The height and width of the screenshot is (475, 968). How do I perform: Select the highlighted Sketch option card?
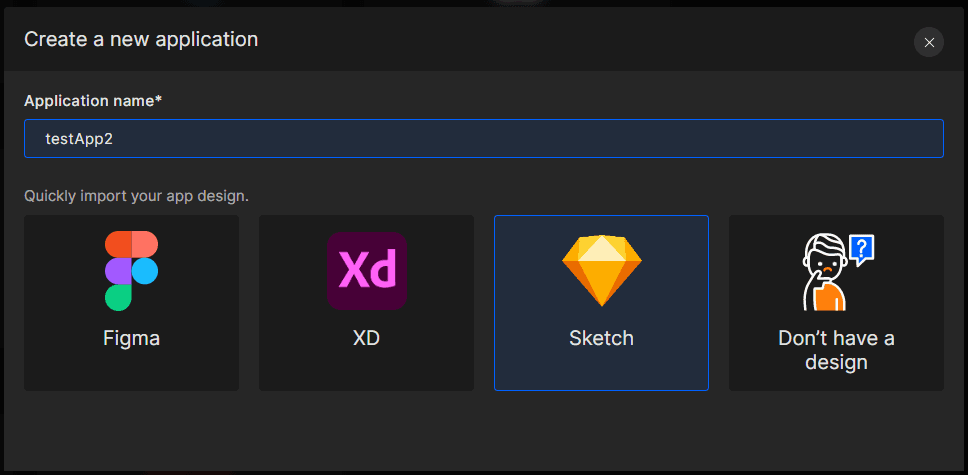click(601, 303)
